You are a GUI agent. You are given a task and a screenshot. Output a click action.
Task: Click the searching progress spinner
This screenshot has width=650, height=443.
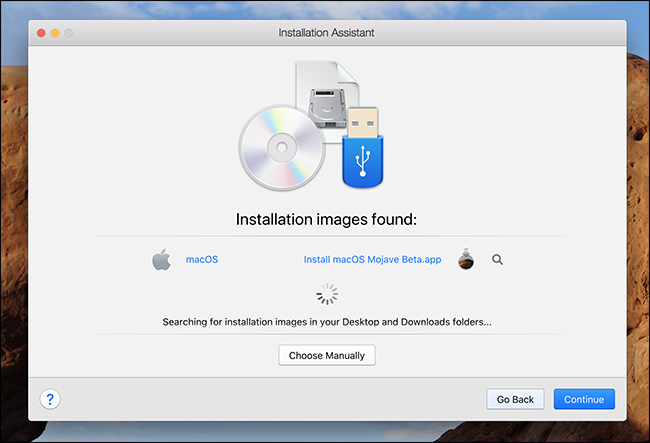327,294
